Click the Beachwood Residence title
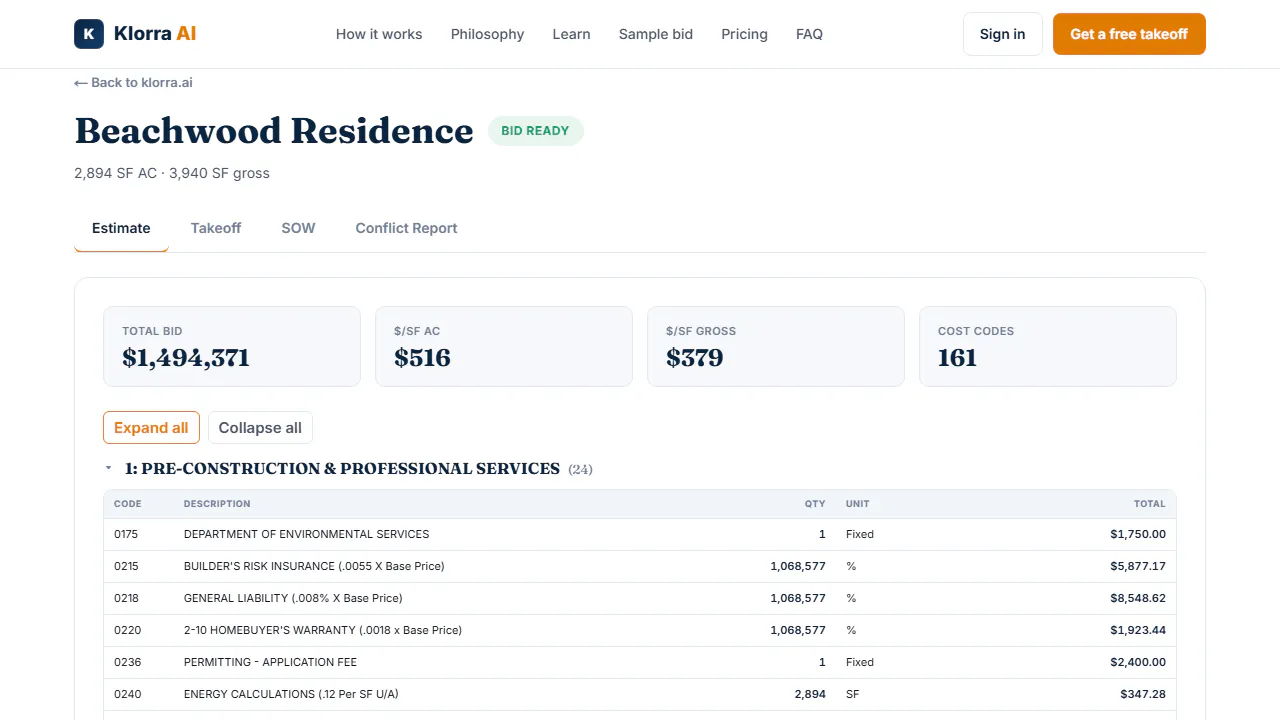The image size is (1280, 720). pos(274,131)
